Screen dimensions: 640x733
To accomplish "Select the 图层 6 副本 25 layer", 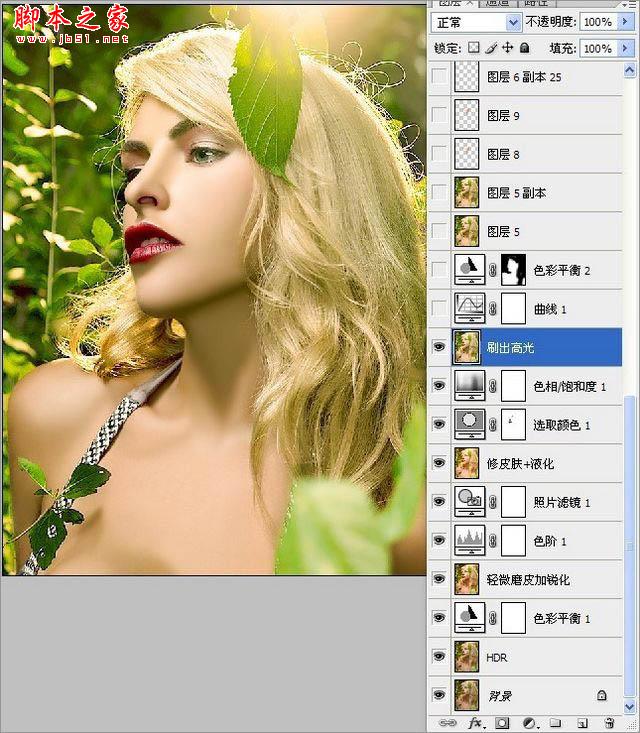I will coord(536,77).
